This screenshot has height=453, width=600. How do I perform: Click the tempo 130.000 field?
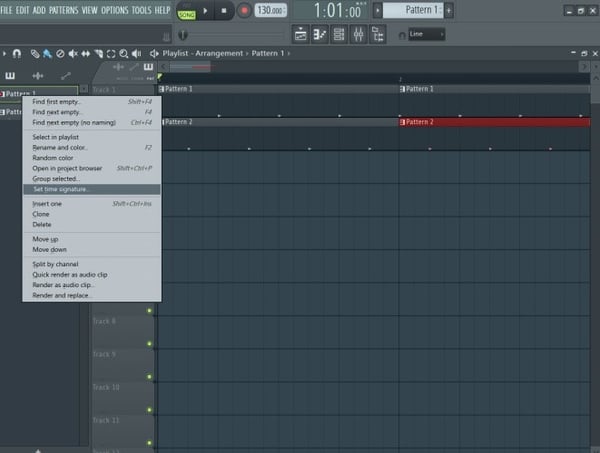click(x=271, y=10)
